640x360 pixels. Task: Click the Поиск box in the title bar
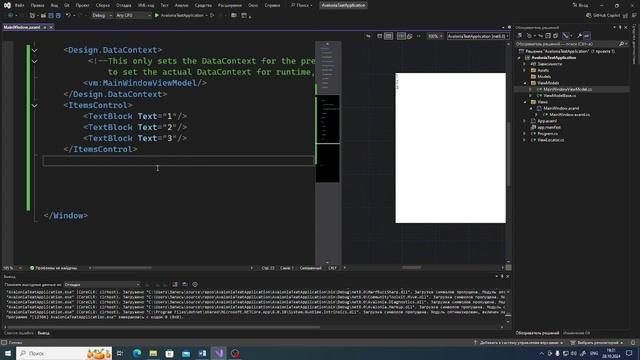tap(302, 5)
